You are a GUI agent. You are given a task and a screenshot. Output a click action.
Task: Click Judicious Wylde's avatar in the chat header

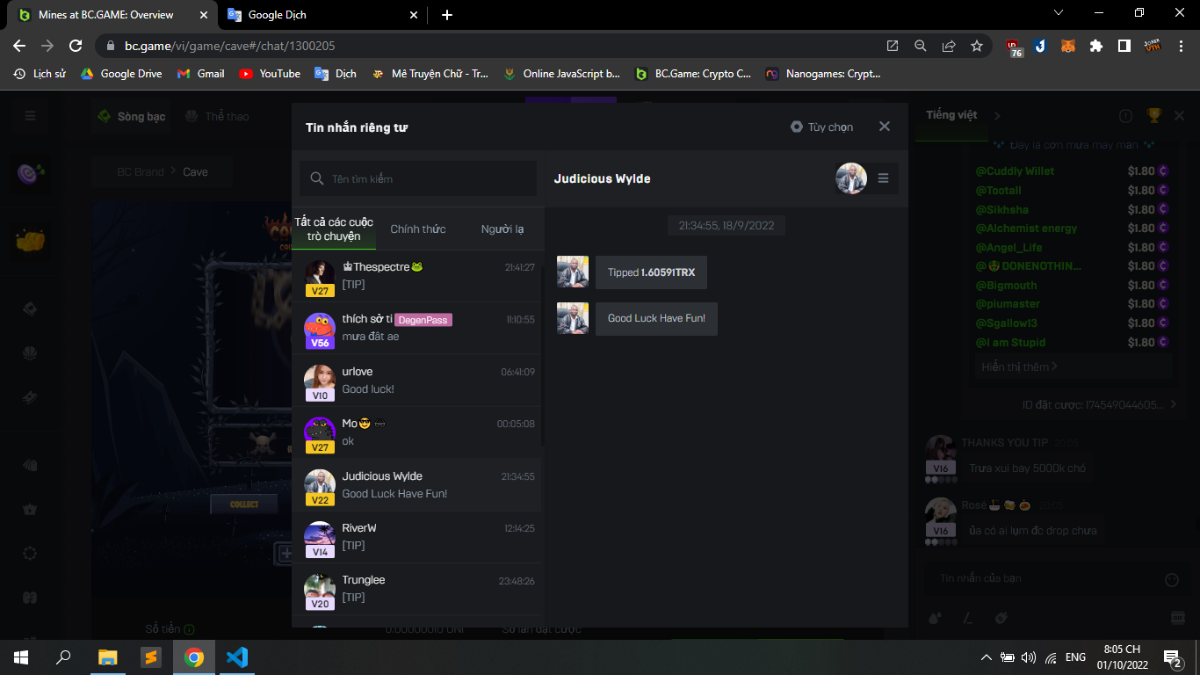[851, 179]
